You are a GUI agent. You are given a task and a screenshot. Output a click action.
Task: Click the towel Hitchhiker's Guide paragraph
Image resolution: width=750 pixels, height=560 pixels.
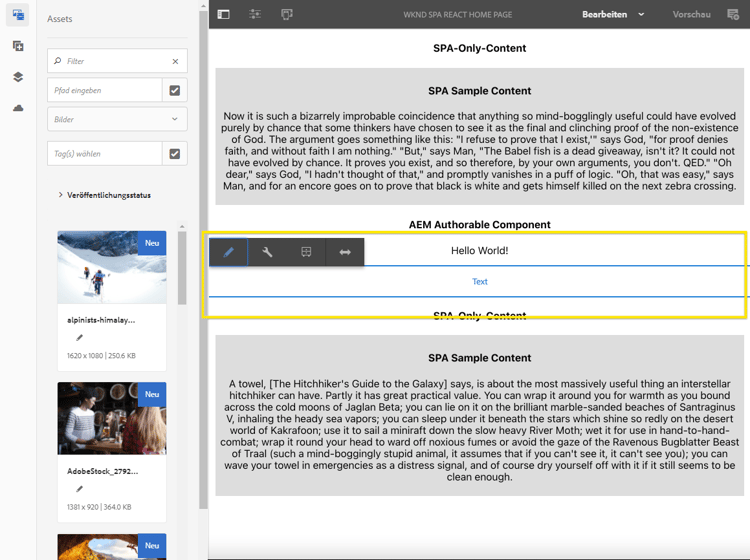479,430
